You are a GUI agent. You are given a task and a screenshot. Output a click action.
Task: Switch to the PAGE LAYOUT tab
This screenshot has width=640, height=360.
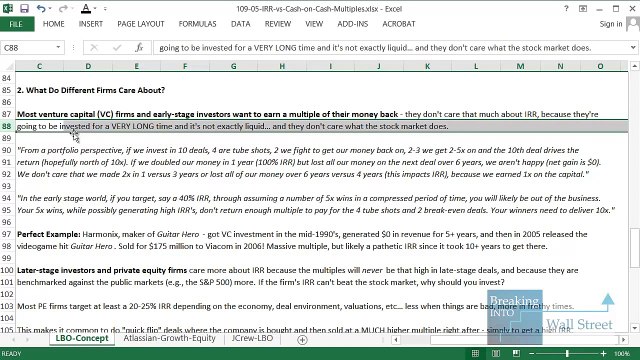coord(141,24)
